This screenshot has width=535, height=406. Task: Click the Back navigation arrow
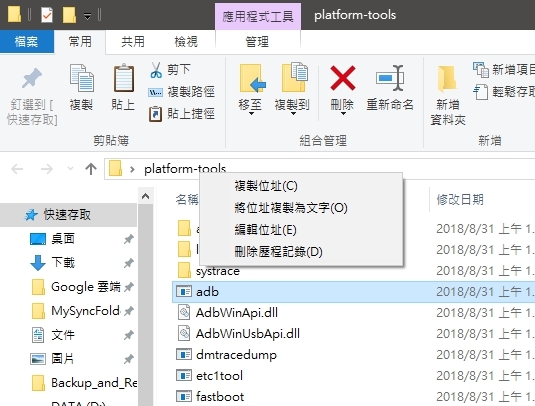[17, 169]
